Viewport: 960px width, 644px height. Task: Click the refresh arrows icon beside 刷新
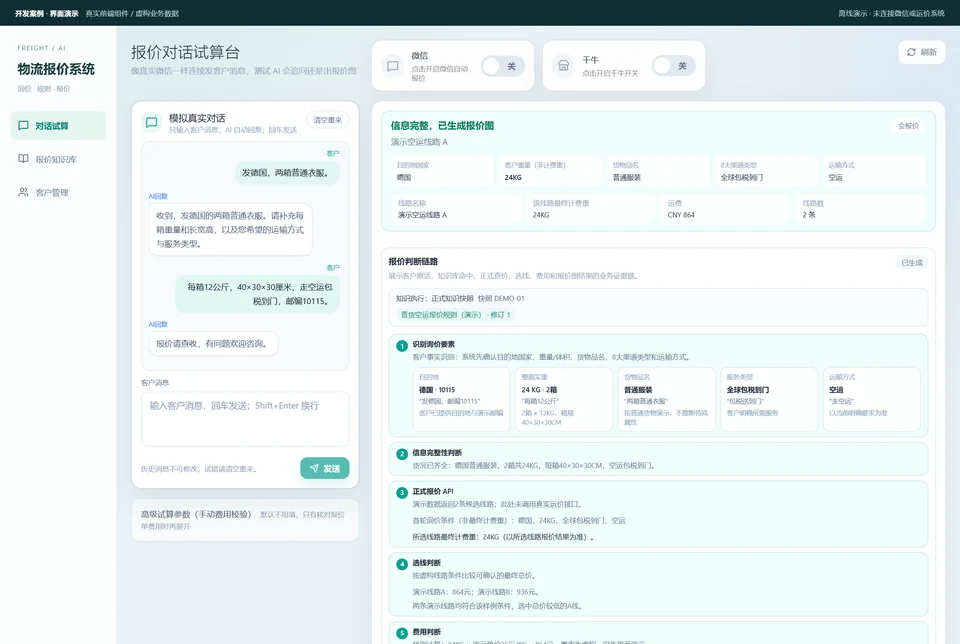911,52
